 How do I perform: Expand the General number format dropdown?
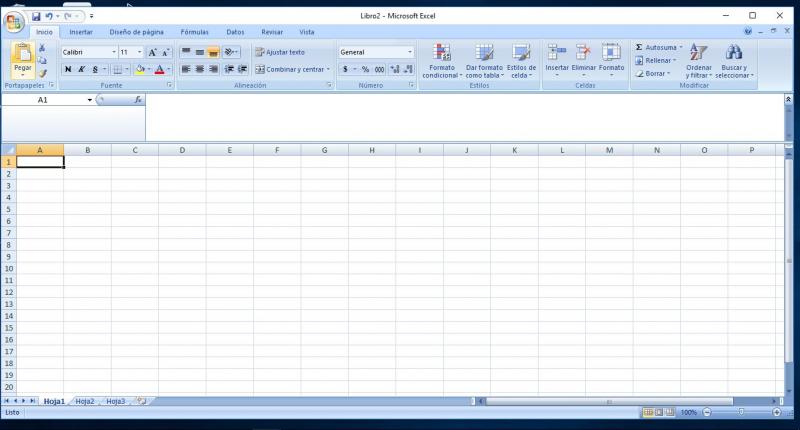(409, 52)
